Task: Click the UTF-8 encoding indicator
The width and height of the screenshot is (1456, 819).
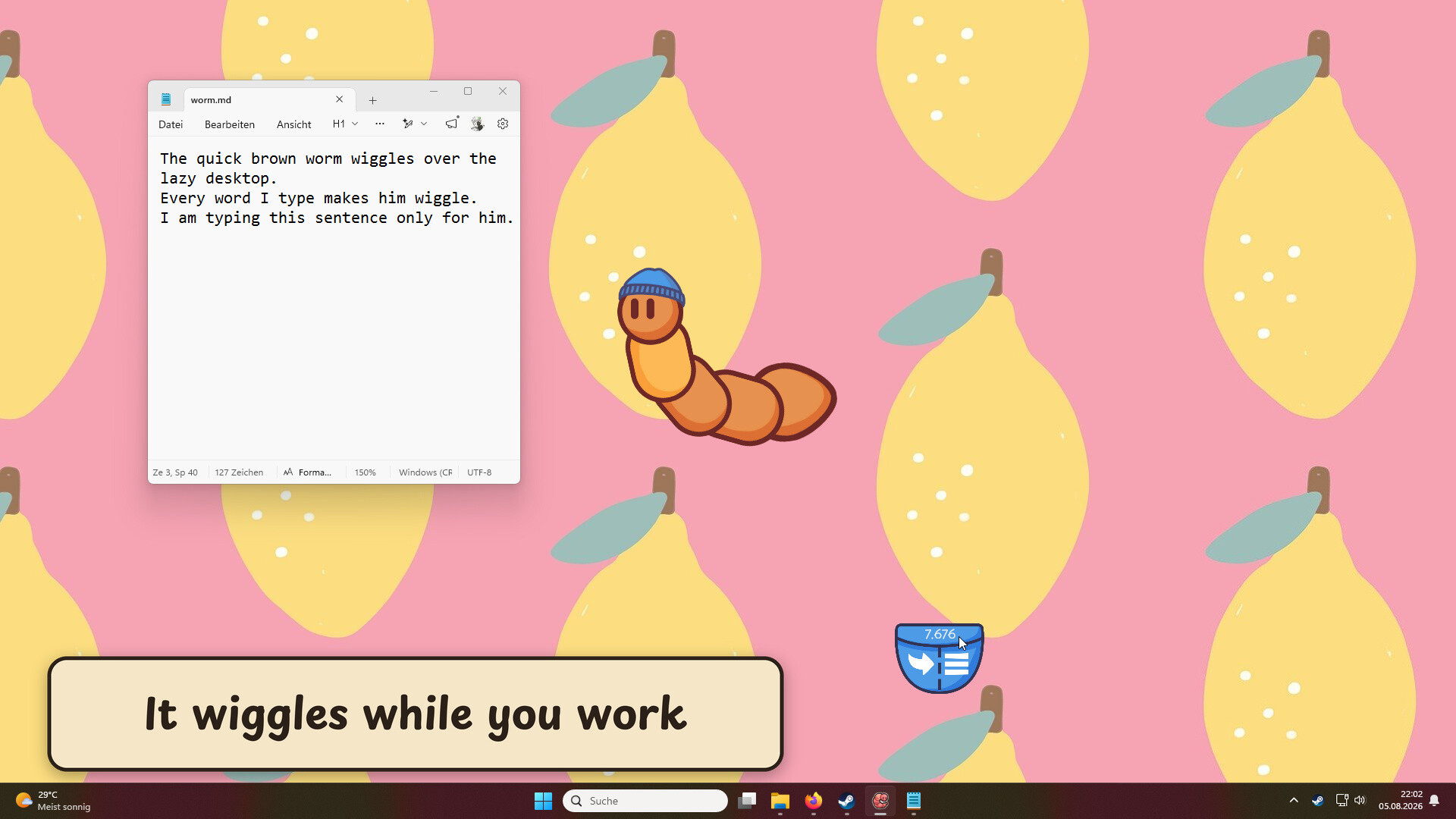Action: pyautogui.click(x=479, y=472)
